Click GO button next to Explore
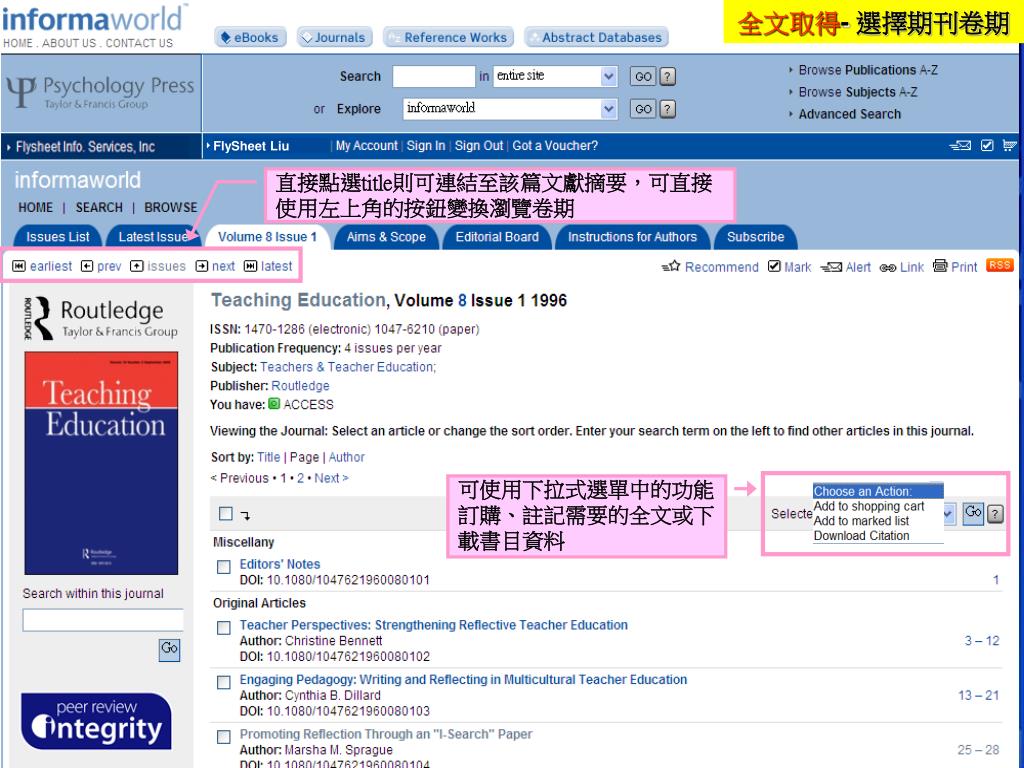This screenshot has height=768, width=1024. pos(643,108)
